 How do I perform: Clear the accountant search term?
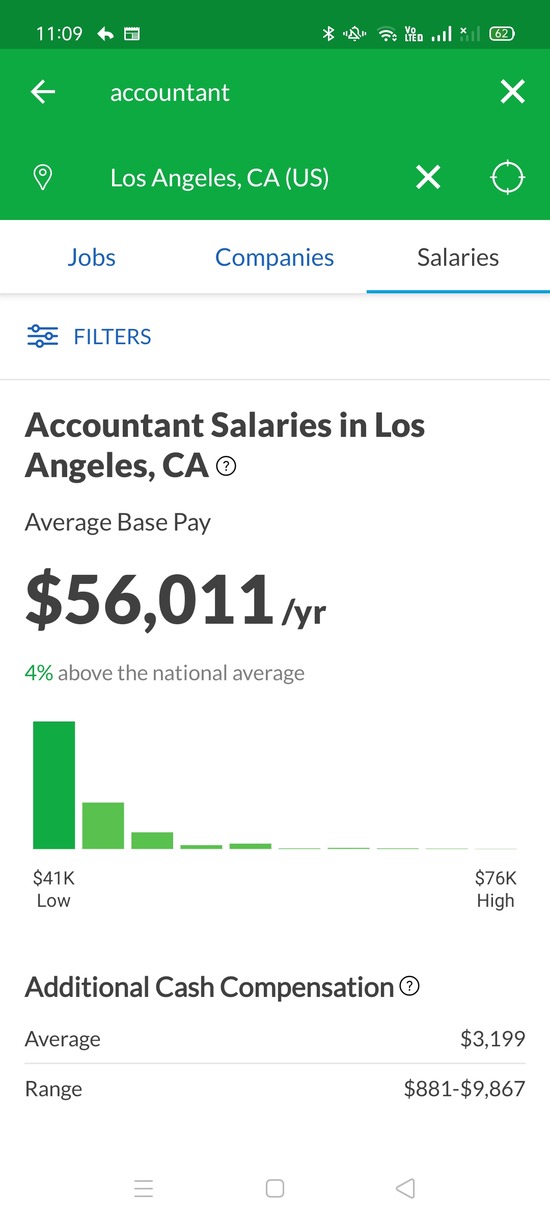click(512, 93)
